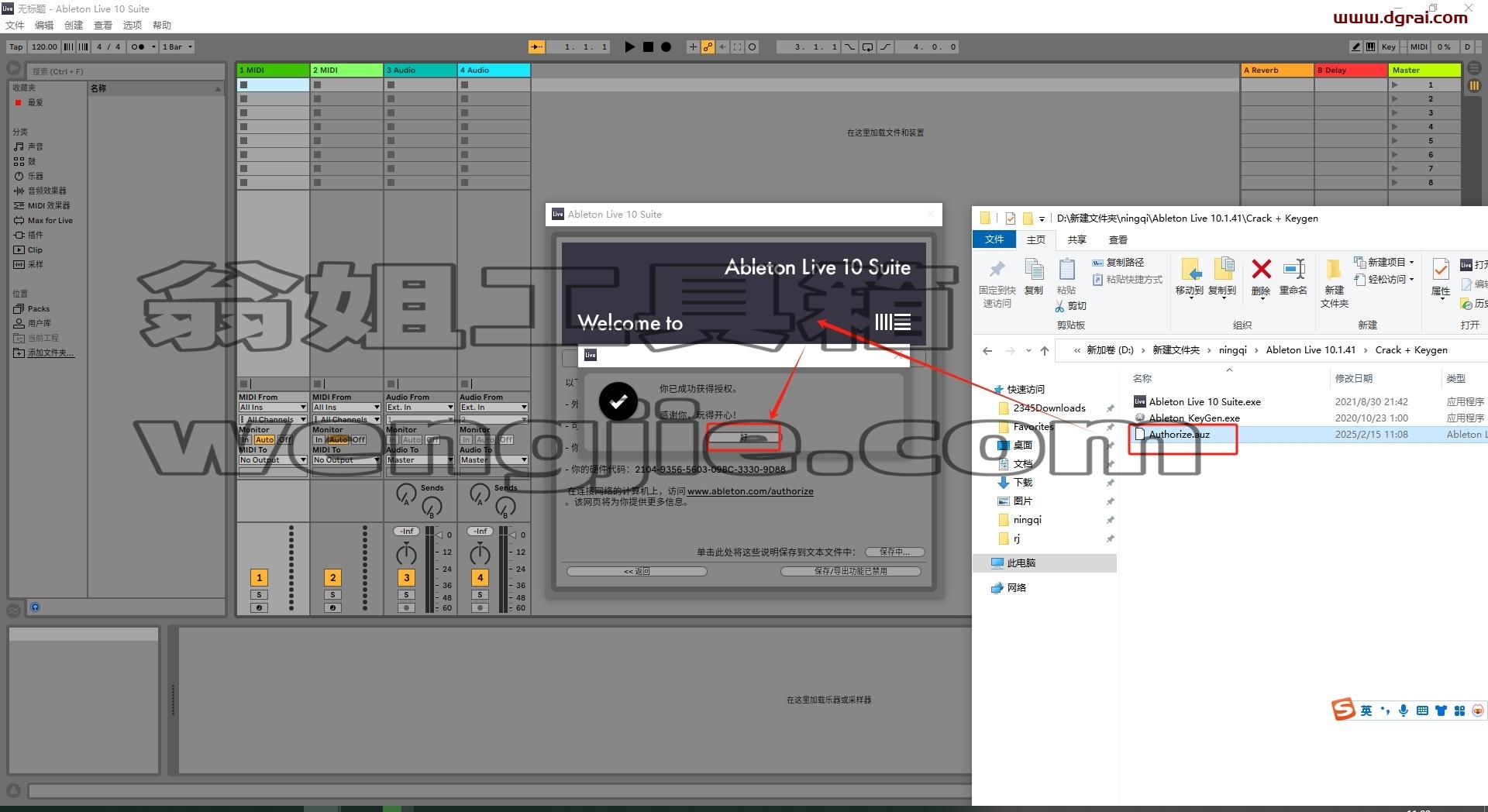Click the Session Record circle button
Screen dimensions: 1488x812
pos(752,47)
